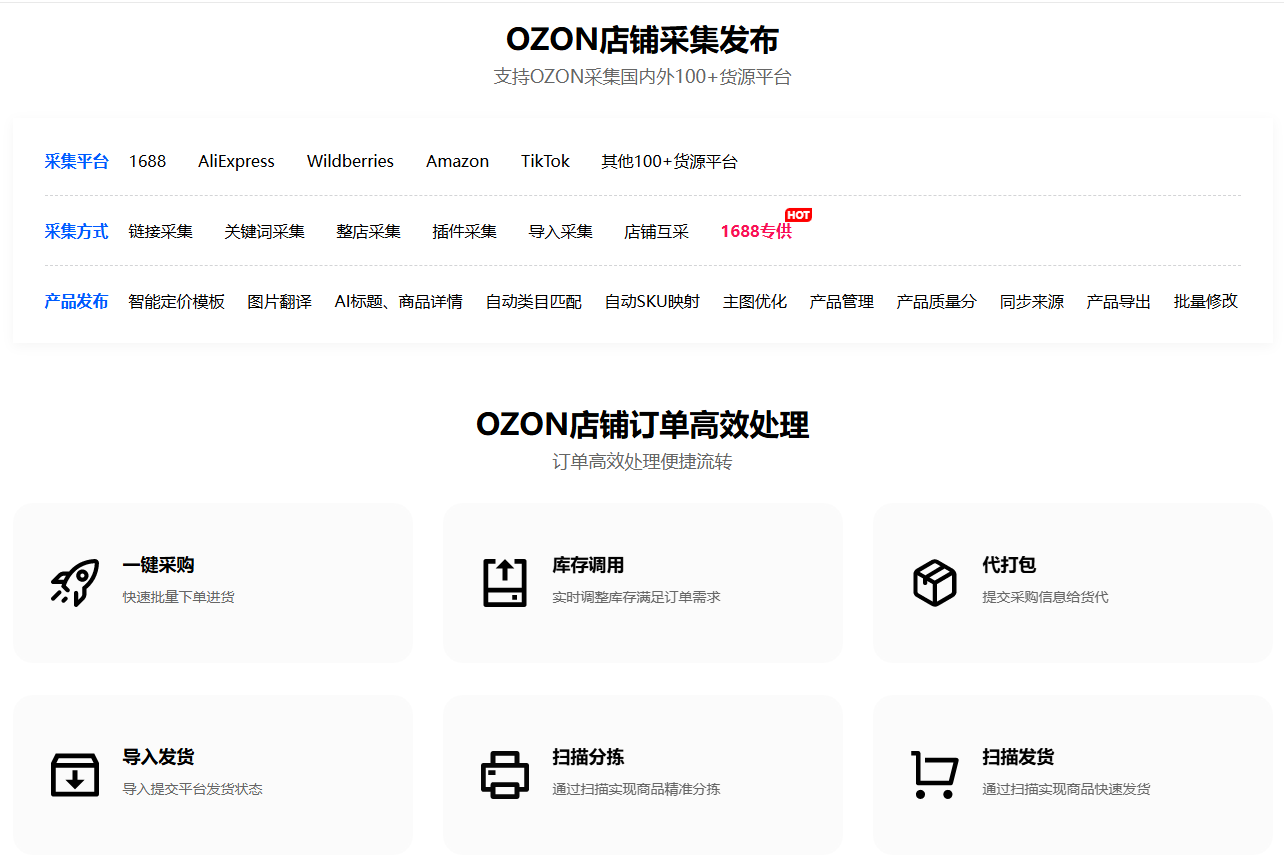Click the 库存调用 upload box icon
The height and width of the screenshot is (855, 1284).
coord(505,582)
